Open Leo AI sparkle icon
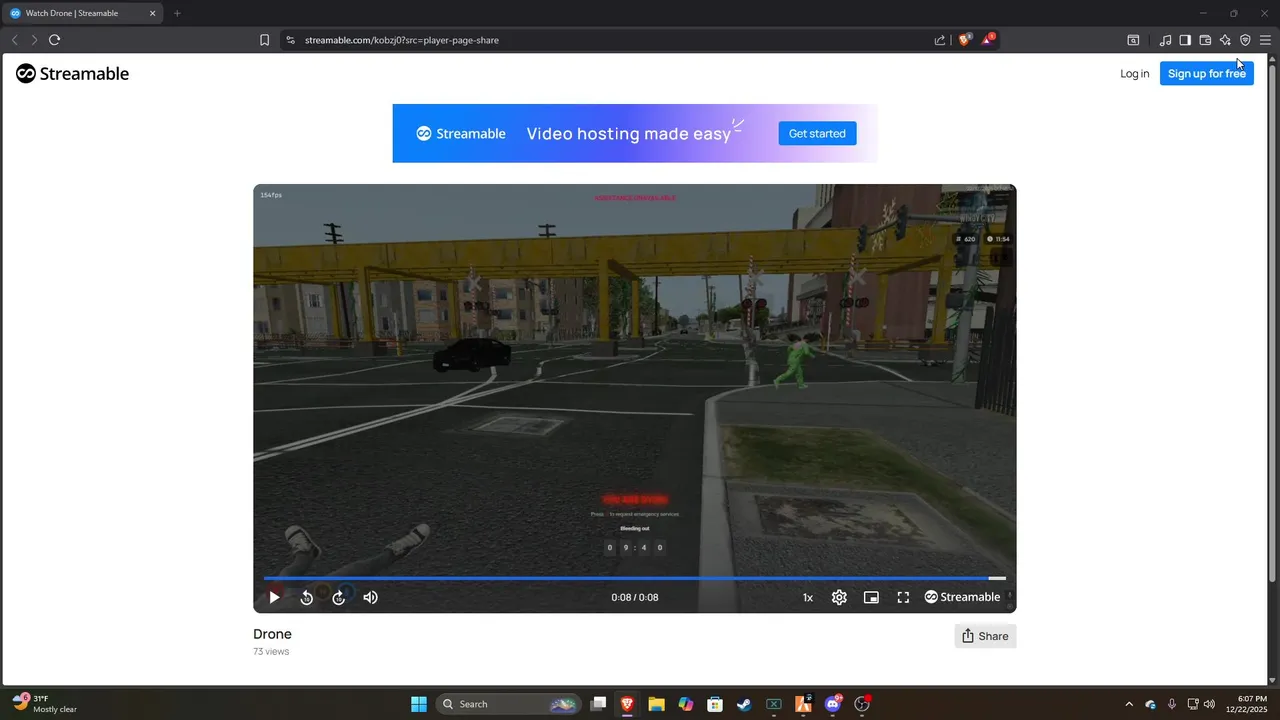 1225,40
